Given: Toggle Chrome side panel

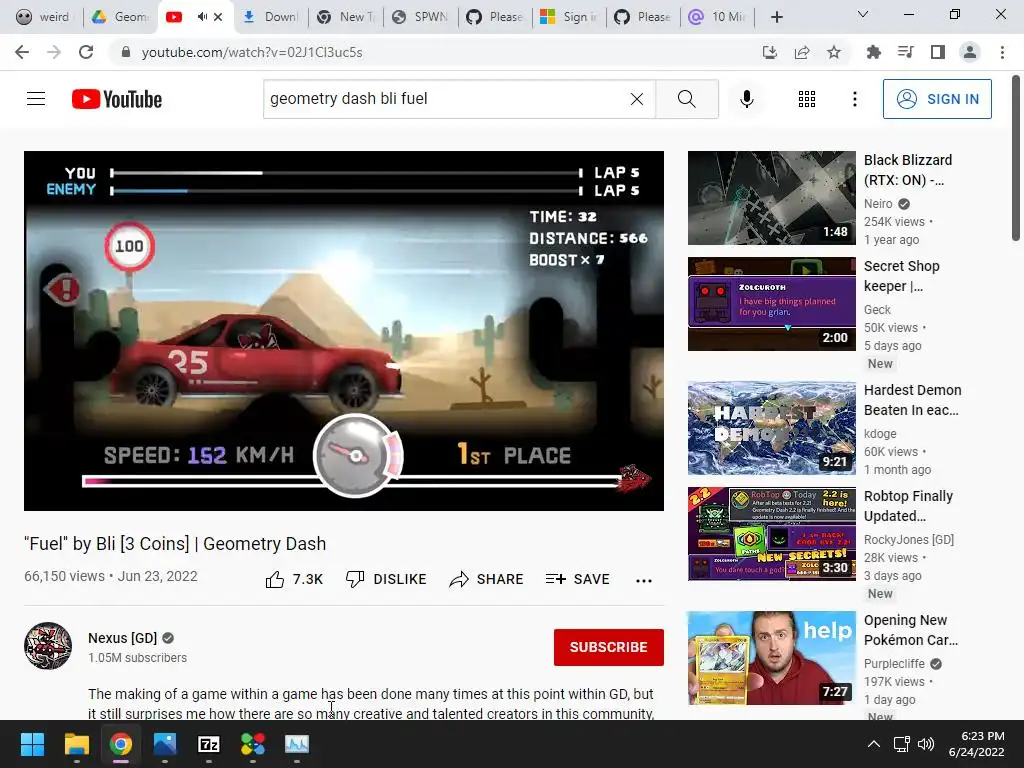Looking at the screenshot, I should pos(938,52).
